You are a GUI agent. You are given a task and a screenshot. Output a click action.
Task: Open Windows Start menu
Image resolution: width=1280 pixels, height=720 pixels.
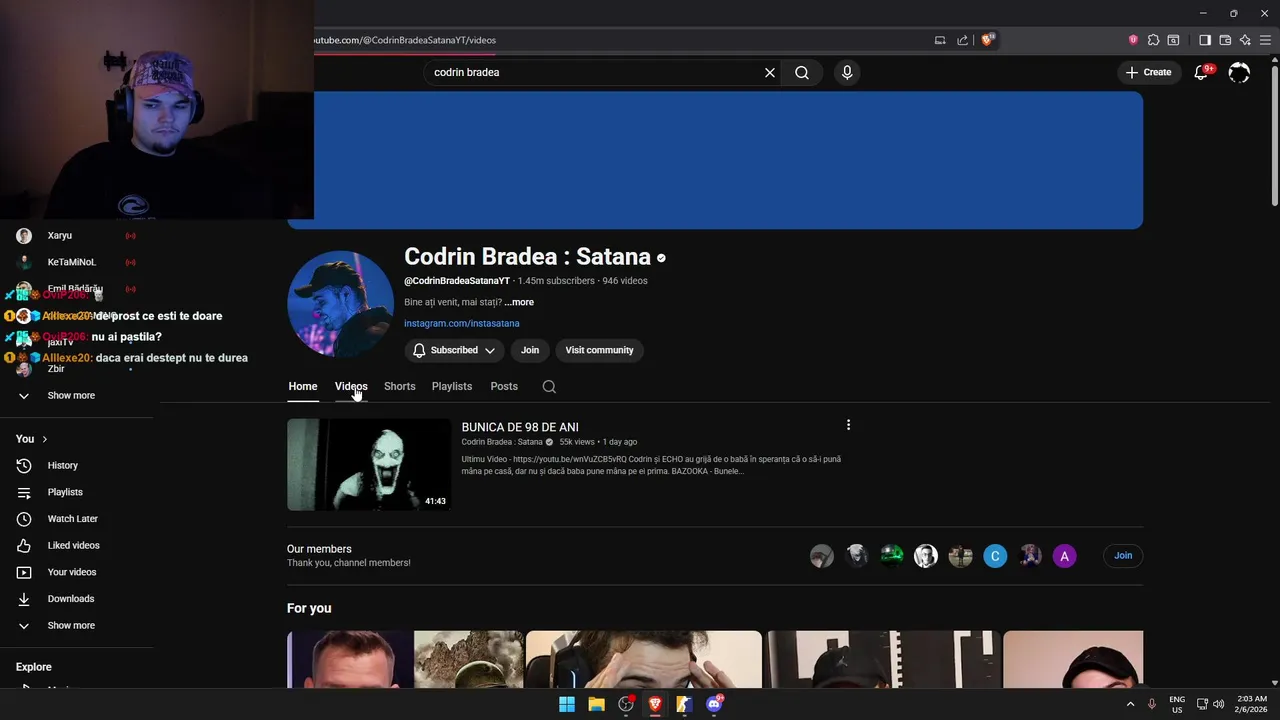(x=567, y=704)
